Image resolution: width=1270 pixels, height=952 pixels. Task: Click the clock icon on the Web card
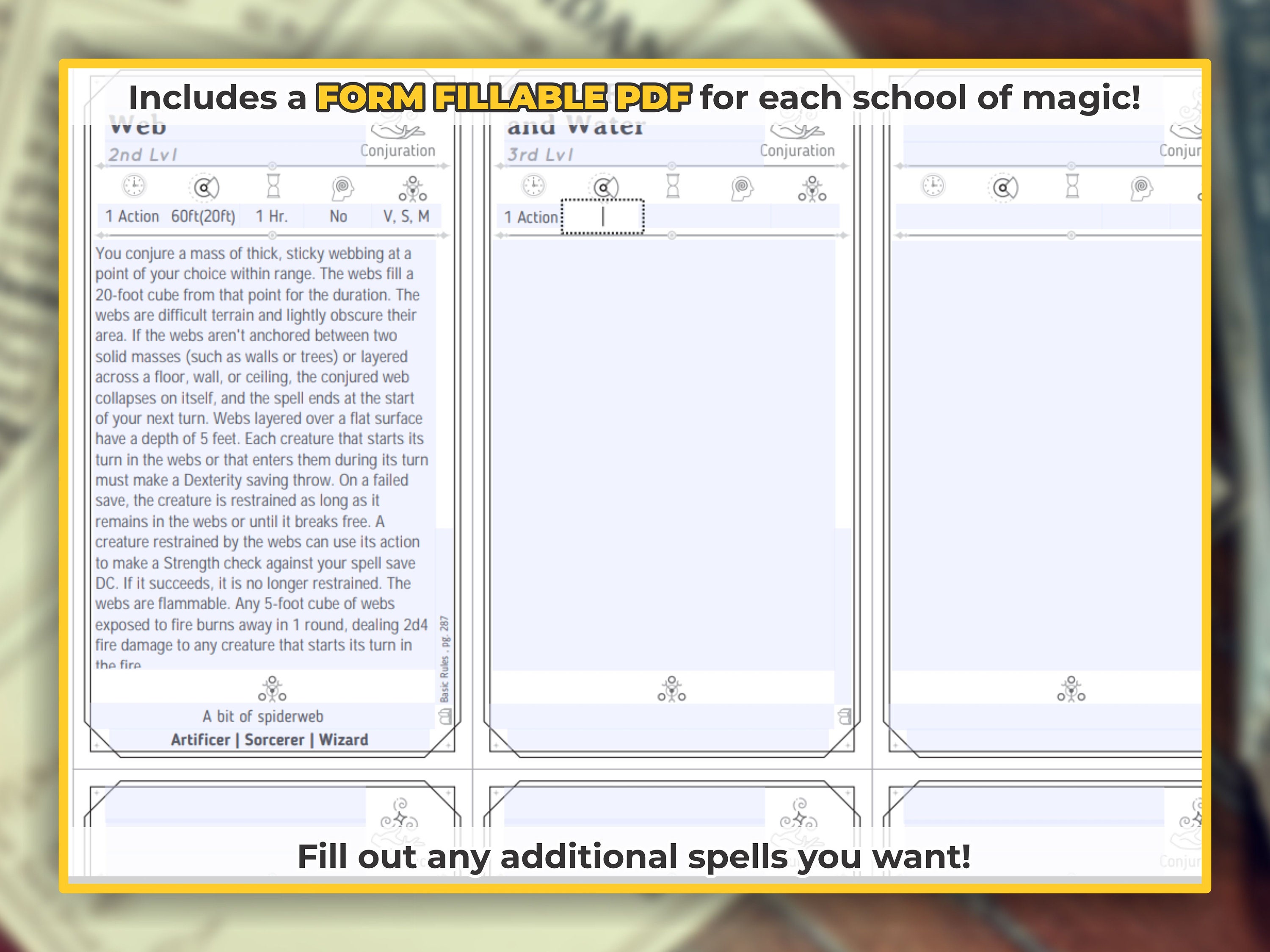(134, 186)
